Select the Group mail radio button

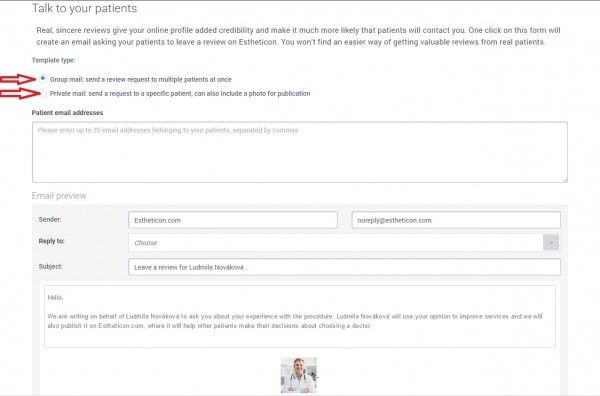[42, 78]
